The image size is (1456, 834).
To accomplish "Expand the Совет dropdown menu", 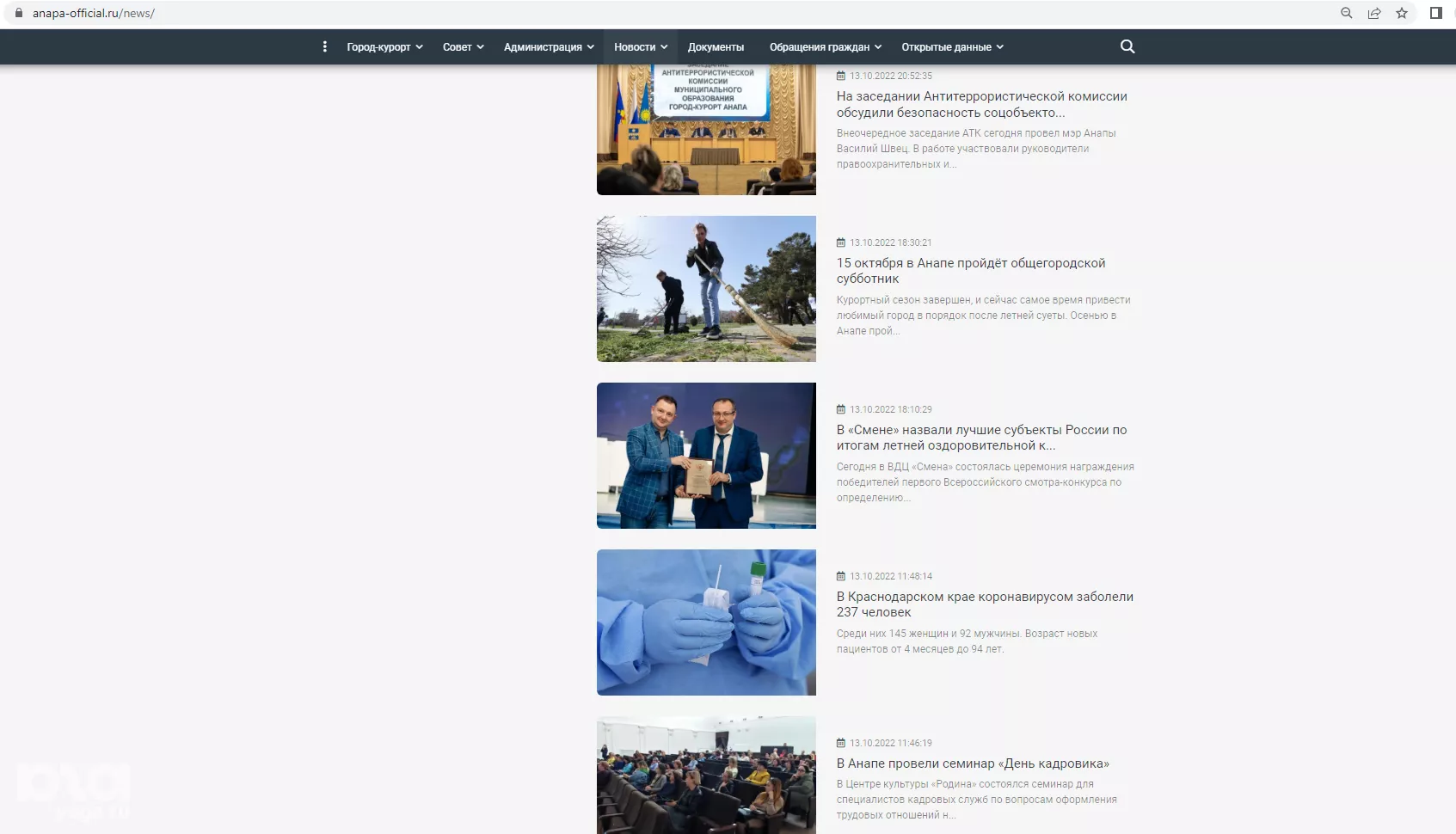I will point(463,47).
